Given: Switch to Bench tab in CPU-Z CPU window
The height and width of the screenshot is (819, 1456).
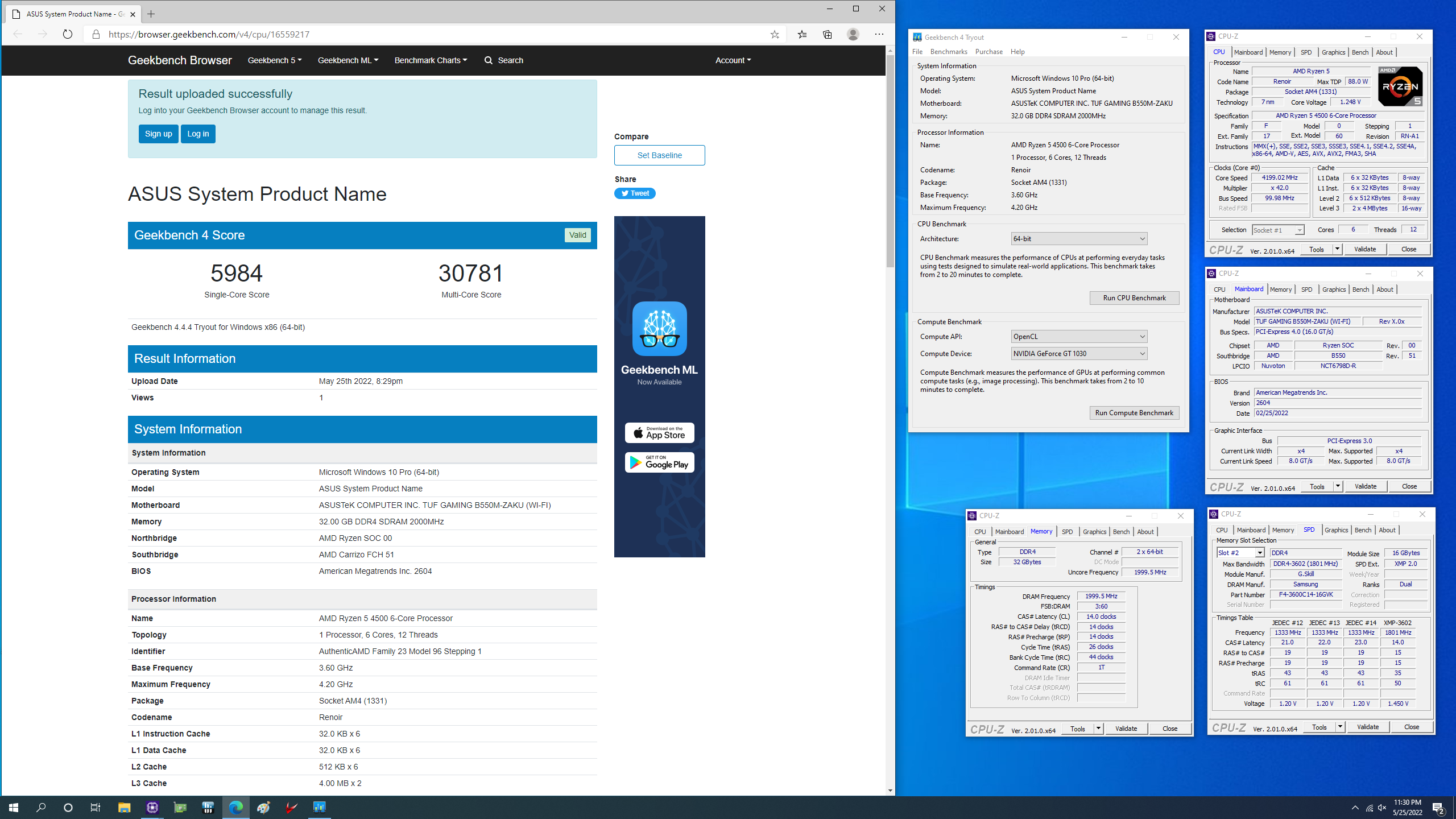Looking at the screenshot, I should point(1360,52).
